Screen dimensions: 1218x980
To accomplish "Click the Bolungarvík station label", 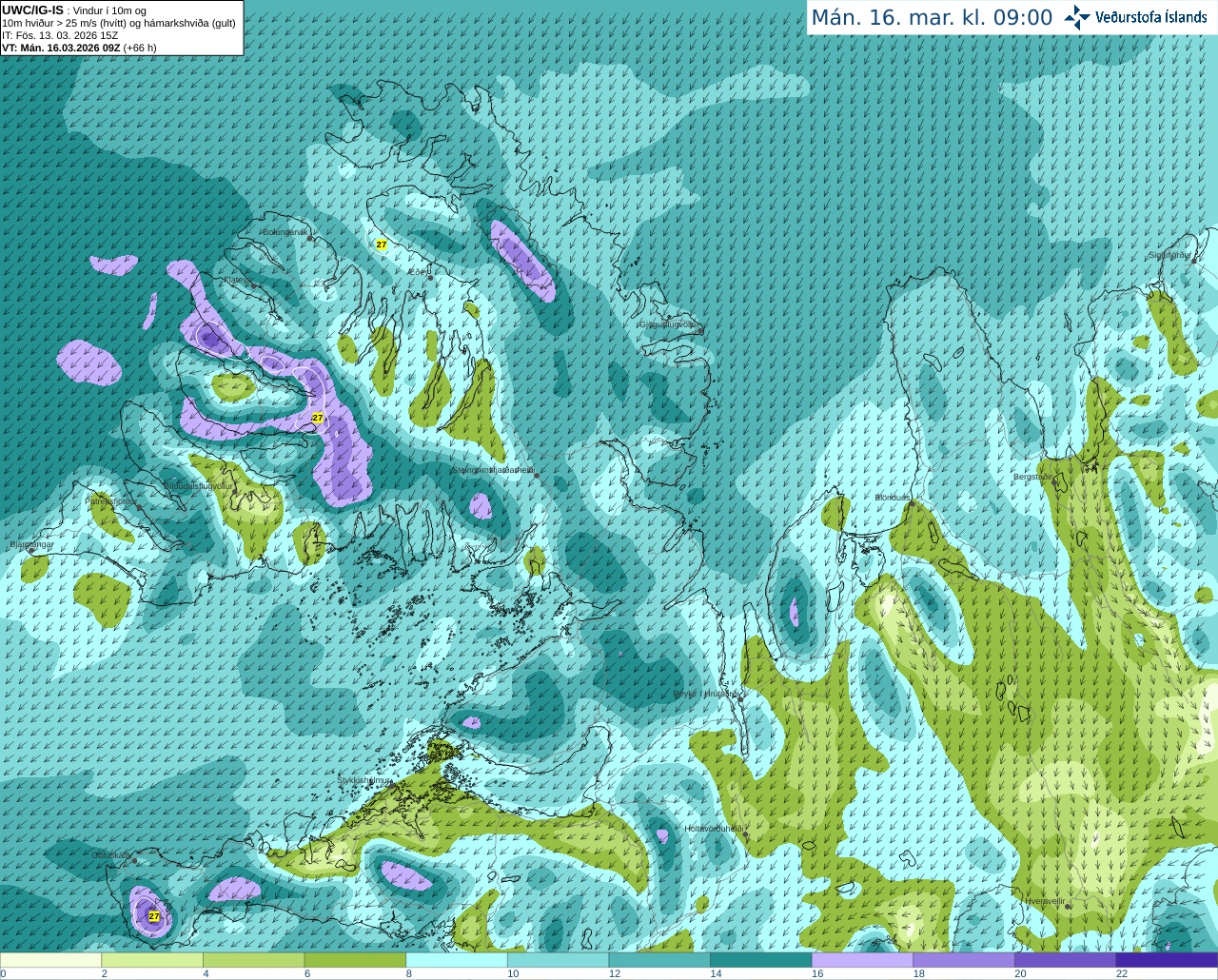I will click(285, 232).
